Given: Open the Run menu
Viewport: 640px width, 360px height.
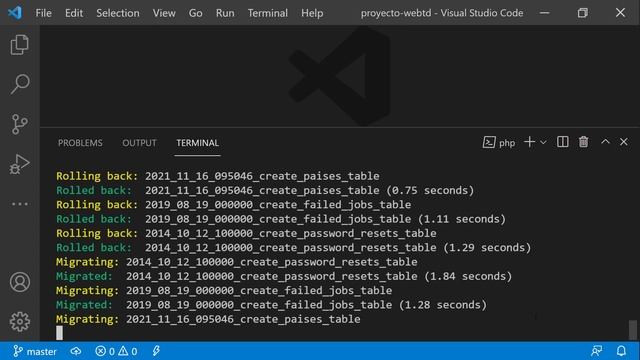Looking at the screenshot, I should click(225, 13).
